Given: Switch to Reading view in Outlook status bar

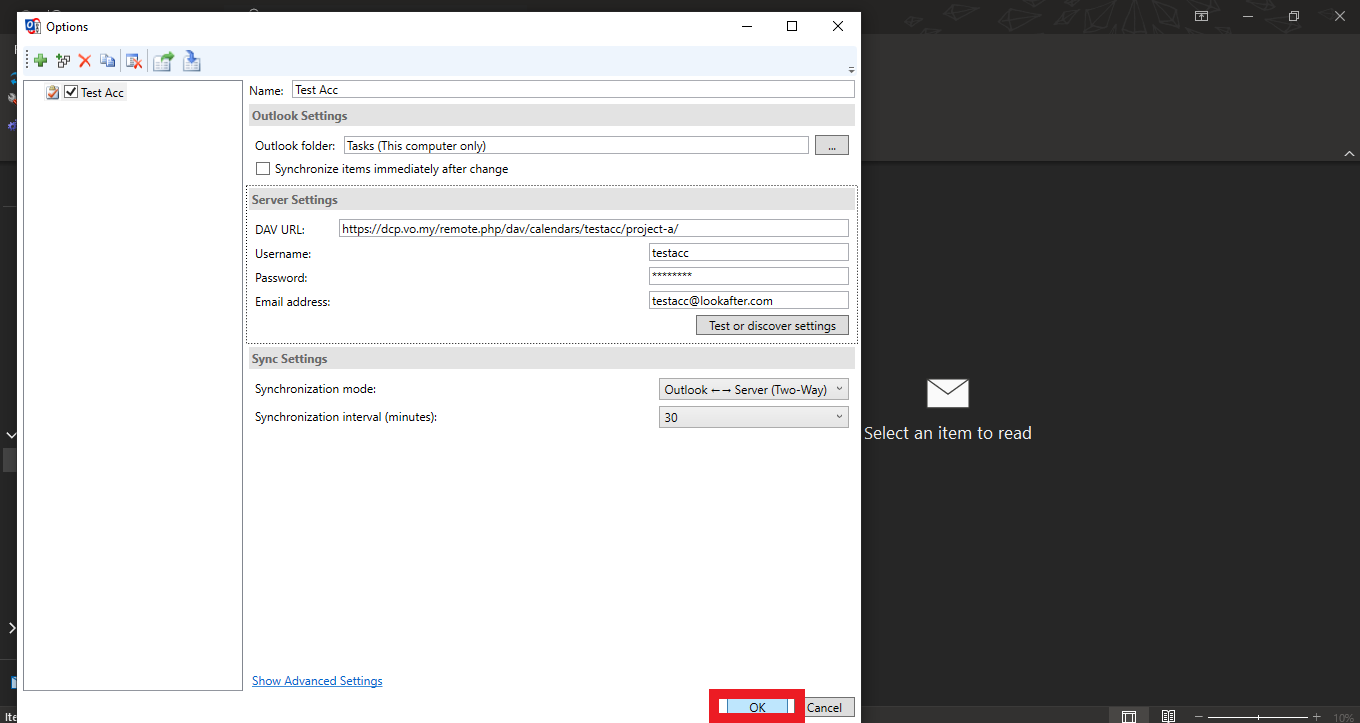Looking at the screenshot, I should pyautogui.click(x=1167, y=716).
